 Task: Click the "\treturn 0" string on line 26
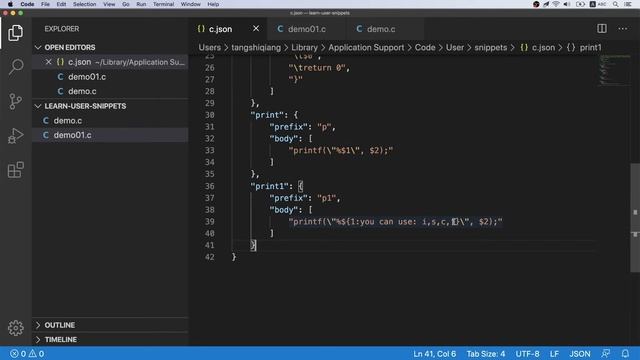point(317,68)
